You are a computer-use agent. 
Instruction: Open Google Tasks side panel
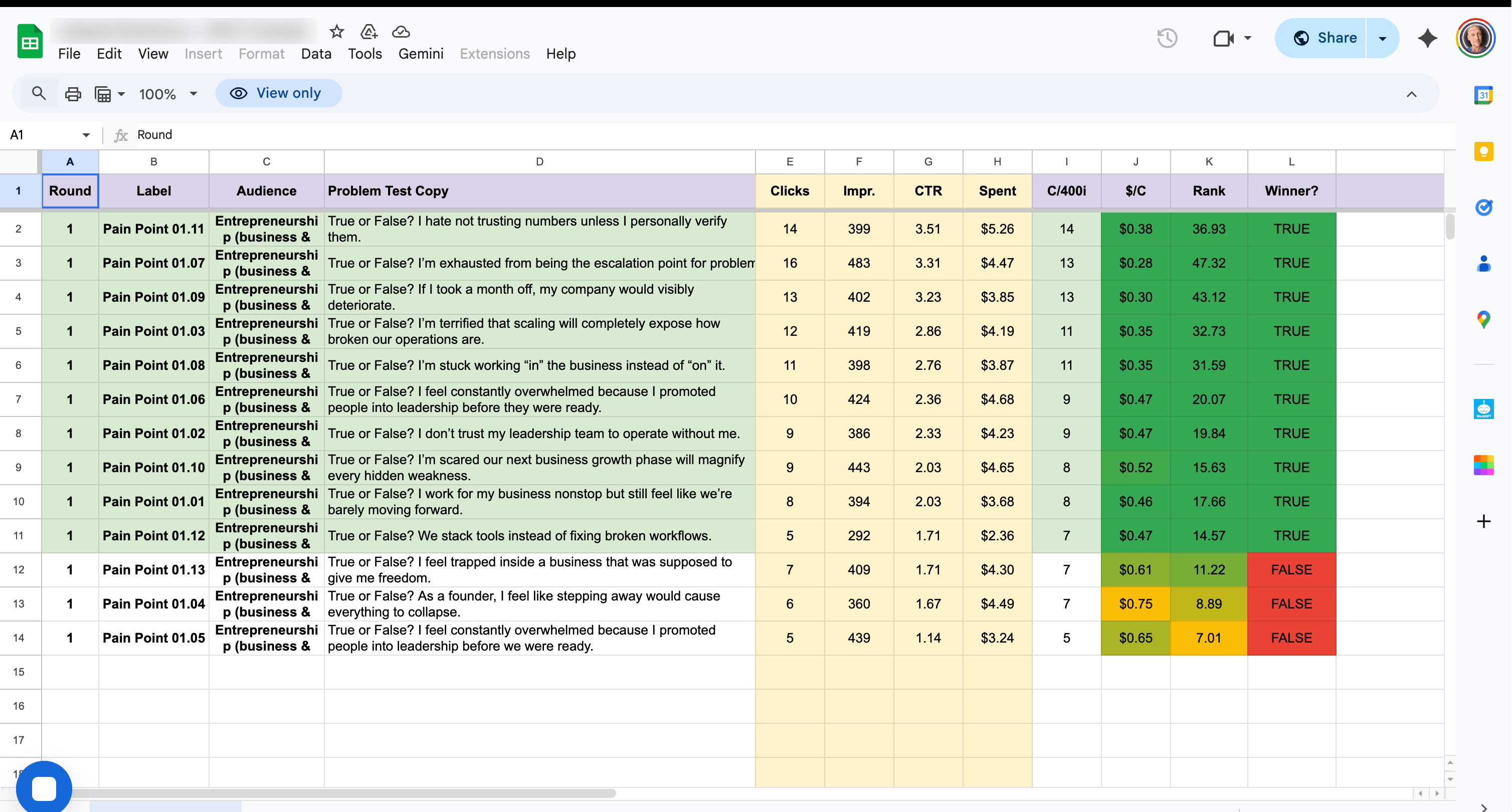click(1483, 207)
